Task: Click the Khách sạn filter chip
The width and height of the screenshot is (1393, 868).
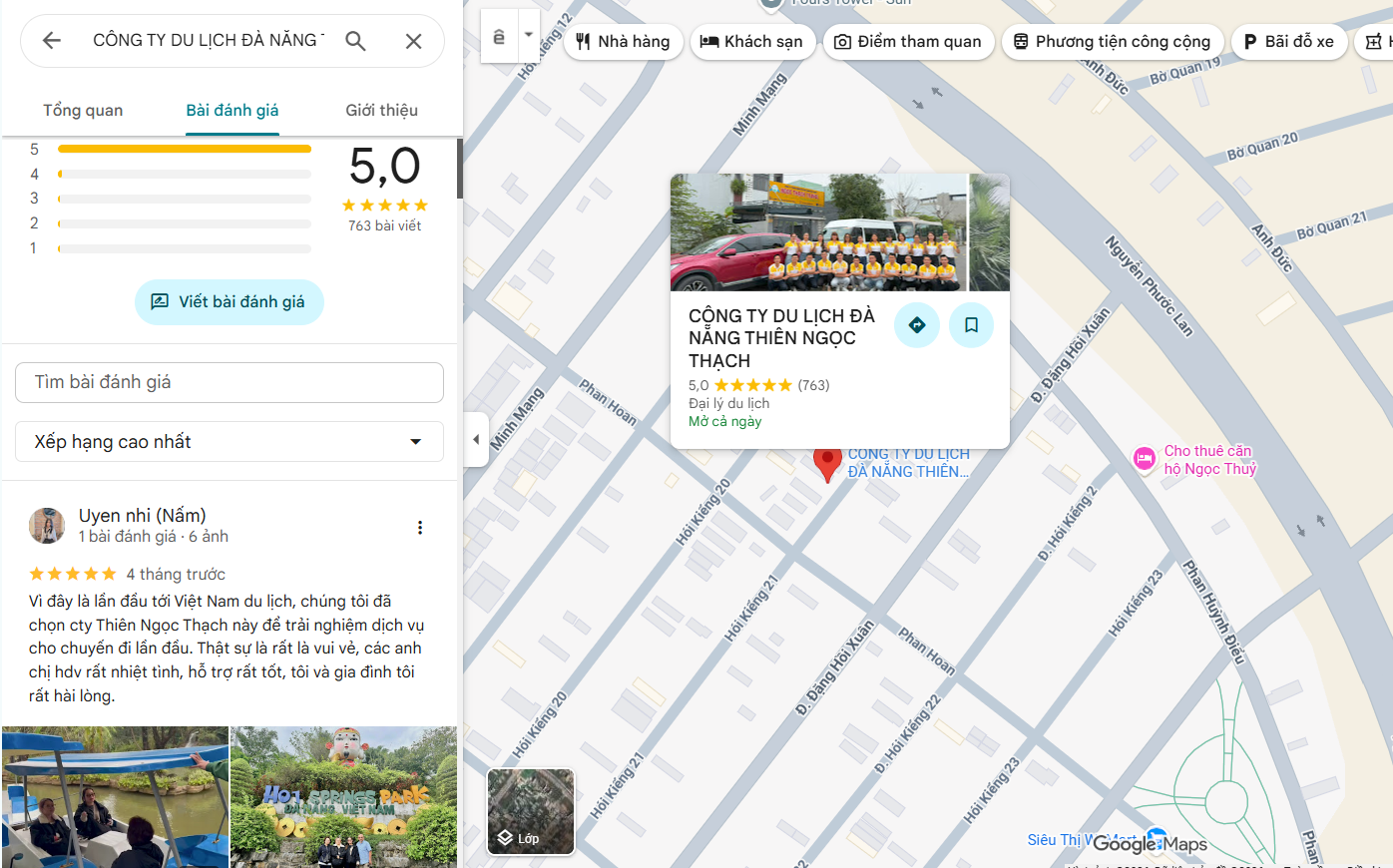Action: [752, 42]
